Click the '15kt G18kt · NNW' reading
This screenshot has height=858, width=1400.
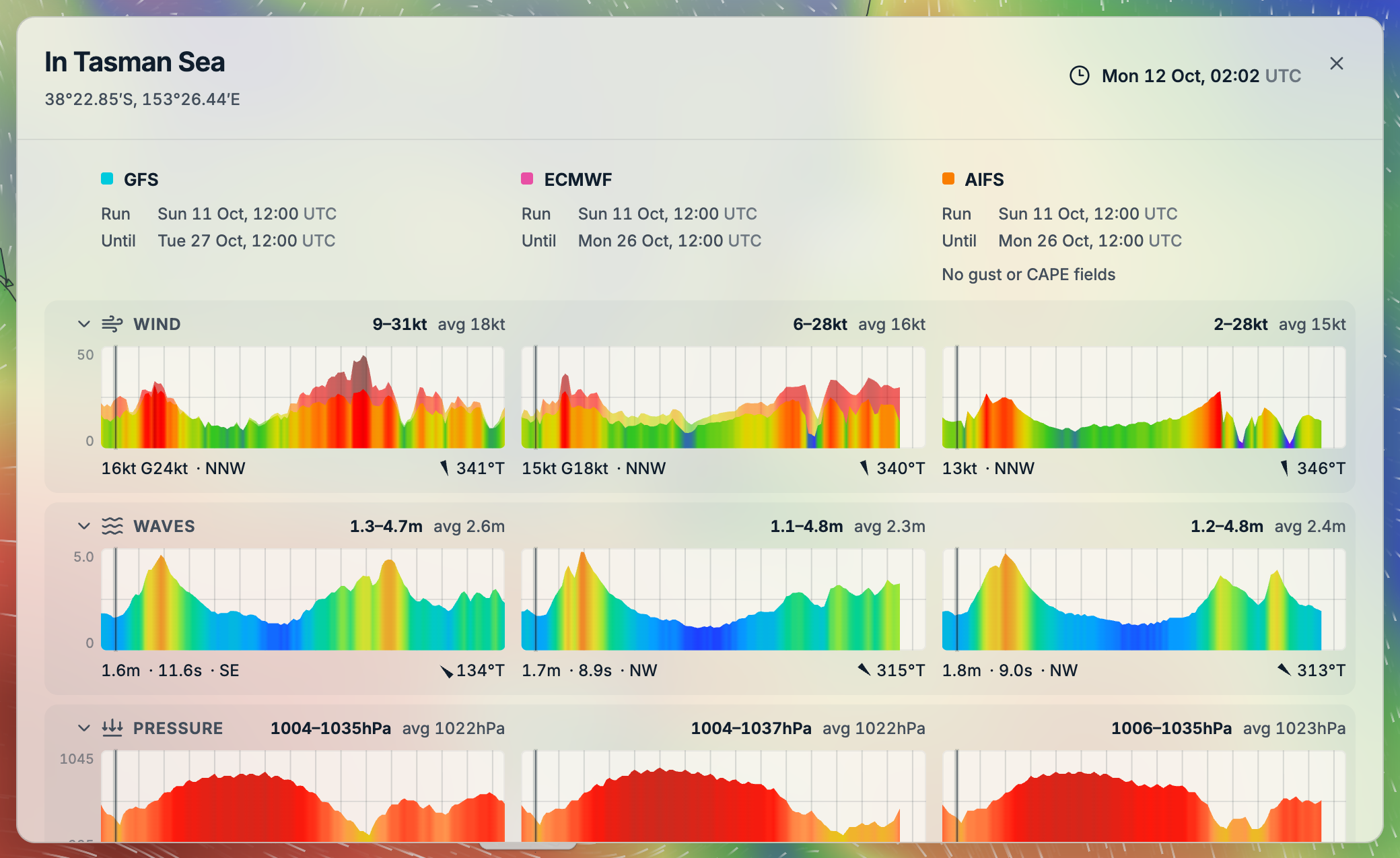click(x=594, y=468)
